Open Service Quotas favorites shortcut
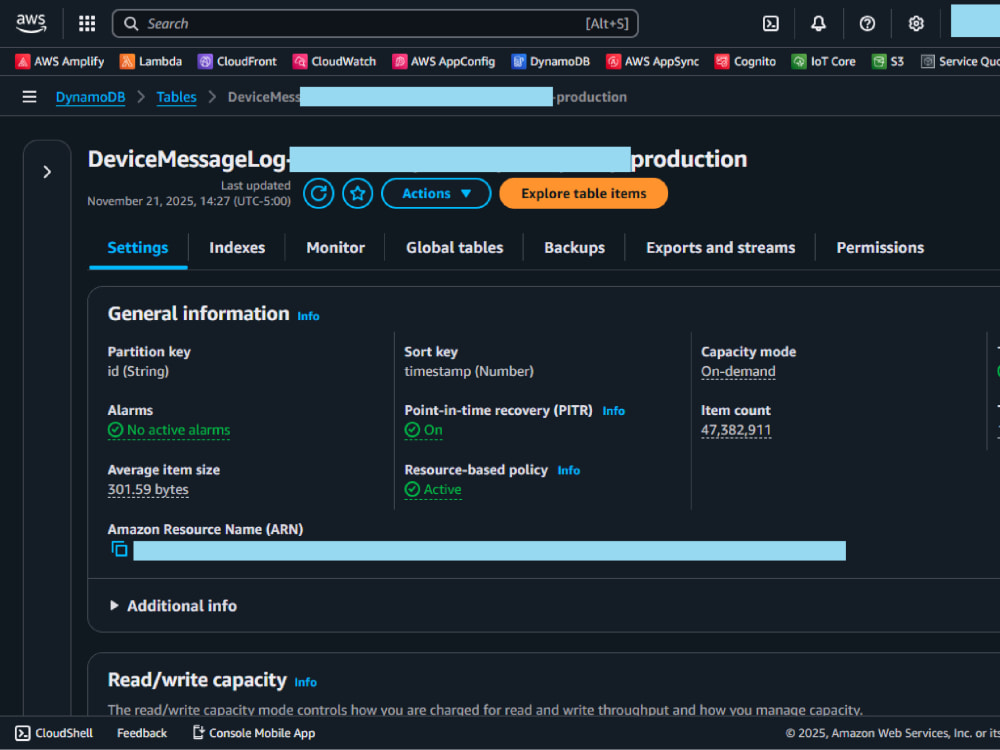Image resolution: width=1000 pixels, height=750 pixels. coord(960,61)
